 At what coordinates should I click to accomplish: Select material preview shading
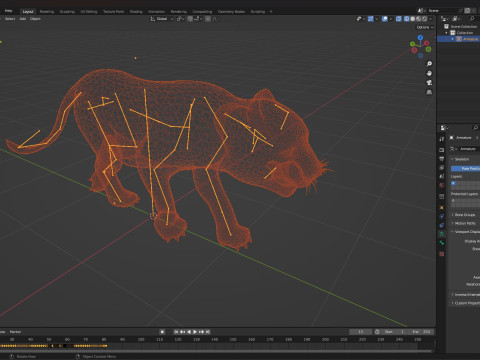click(419, 19)
